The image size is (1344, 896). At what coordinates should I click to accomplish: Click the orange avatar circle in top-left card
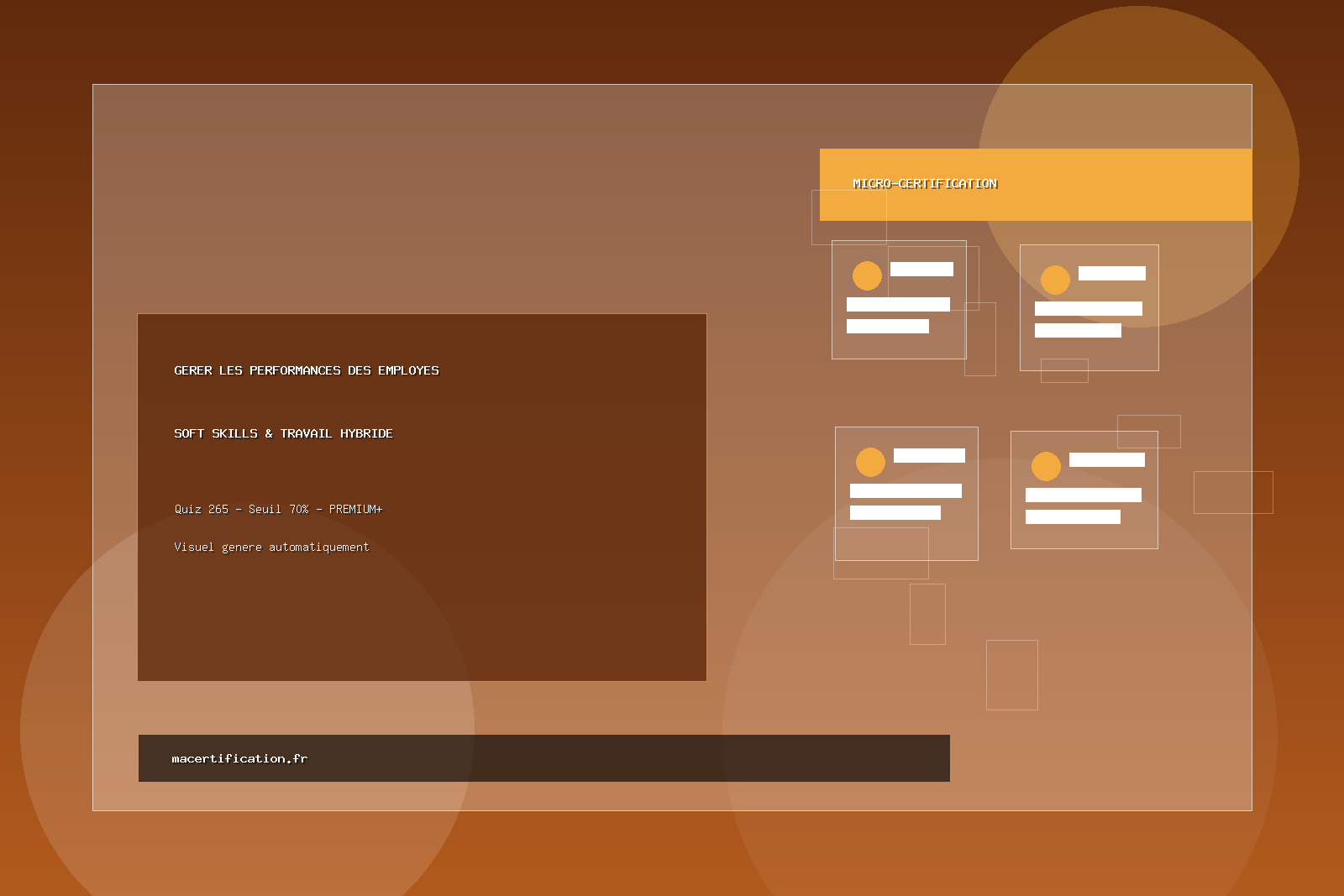[x=867, y=275]
